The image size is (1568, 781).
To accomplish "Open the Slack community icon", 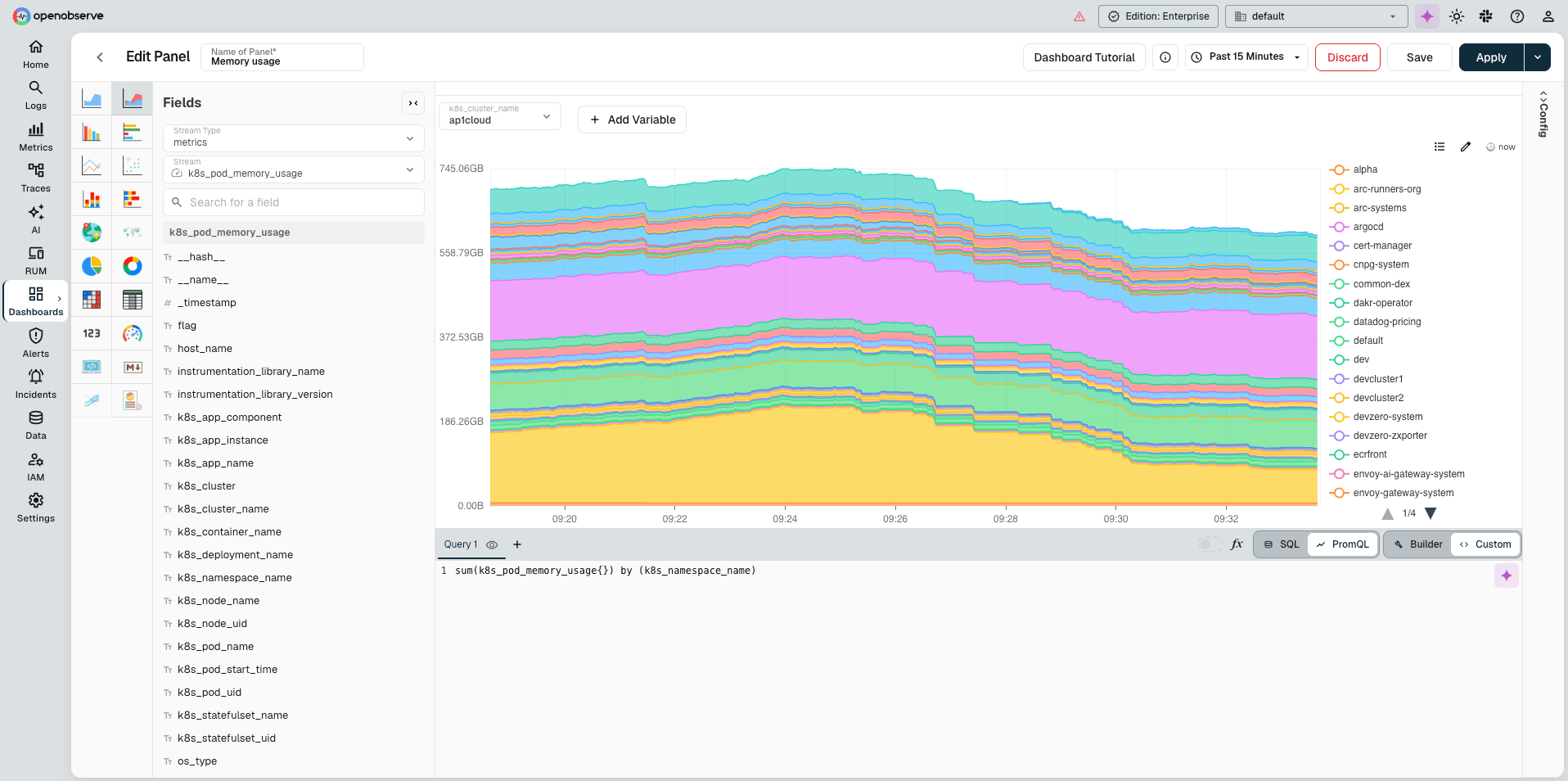I will [x=1486, y=16].
